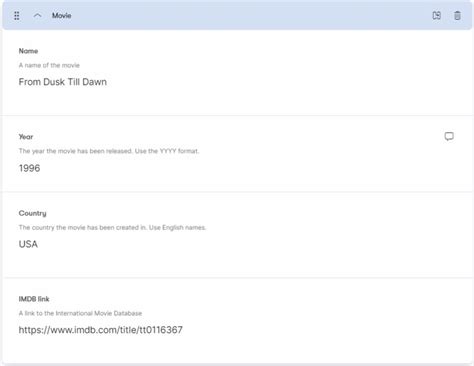Viewport: 474px width, 366px height.
Task: Click the Movie block title text
Action: point(61,16)
